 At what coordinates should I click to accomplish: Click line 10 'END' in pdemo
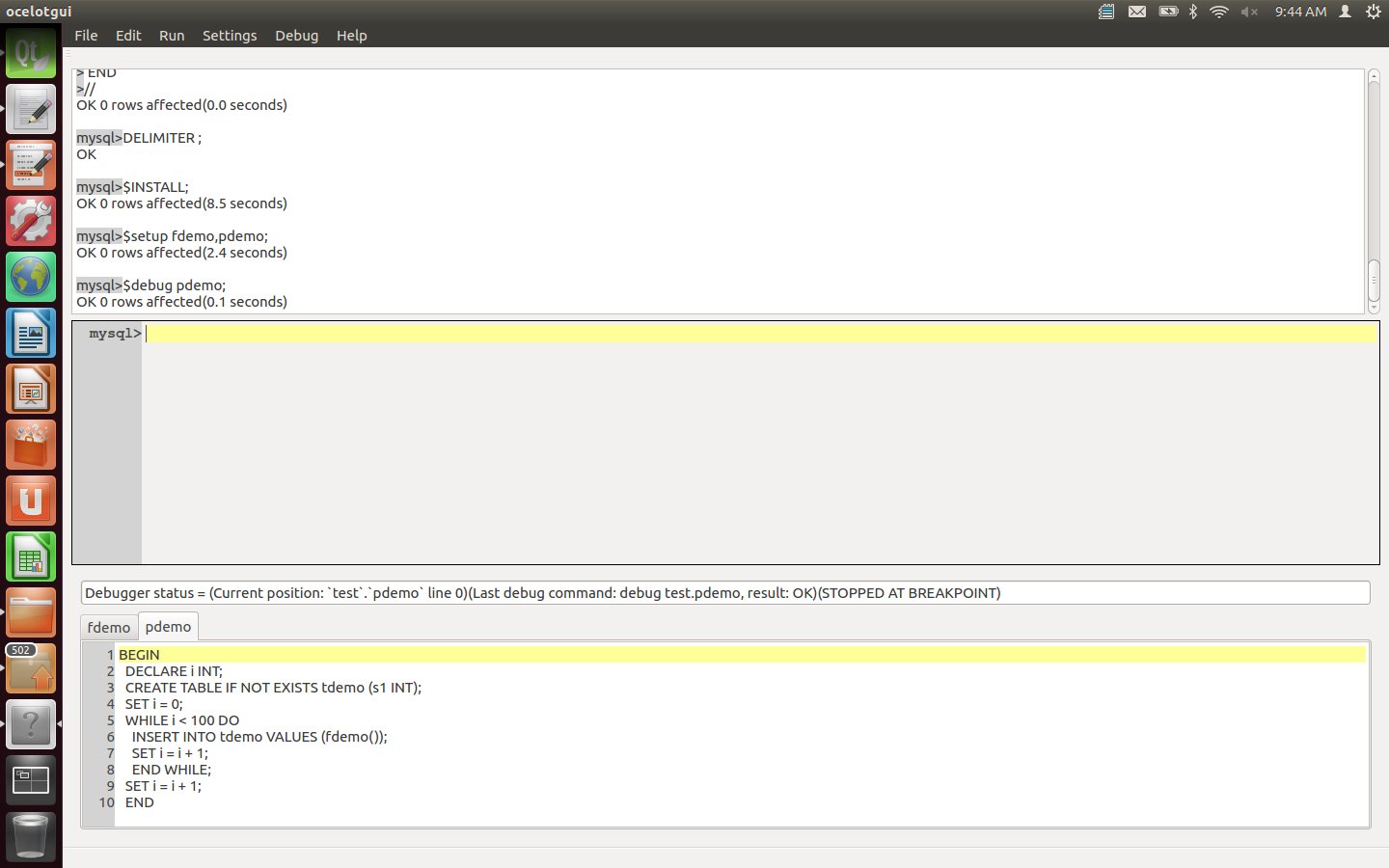click(139, 802)
